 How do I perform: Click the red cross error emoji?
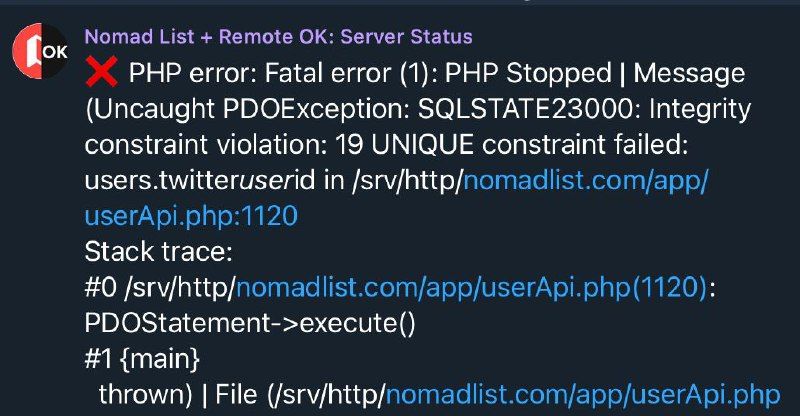click(102, 72)
